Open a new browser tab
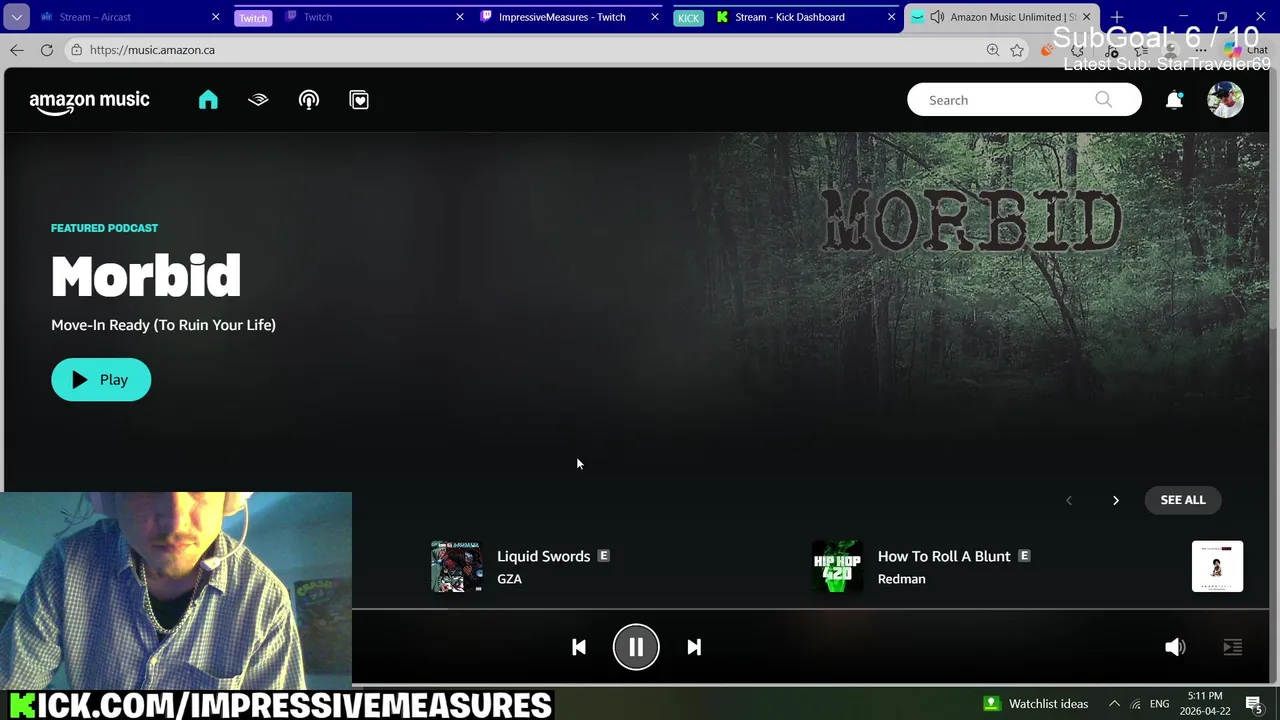The image size is (1280, 720). point(1117,17)
